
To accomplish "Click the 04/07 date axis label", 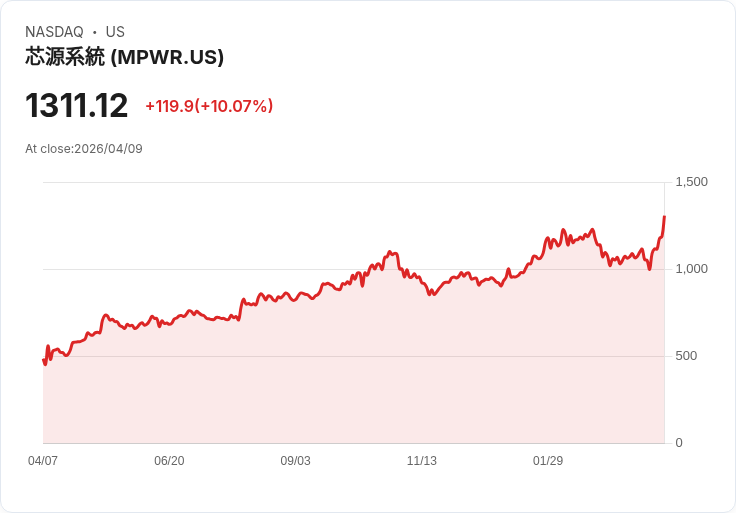I will [43, 460].
